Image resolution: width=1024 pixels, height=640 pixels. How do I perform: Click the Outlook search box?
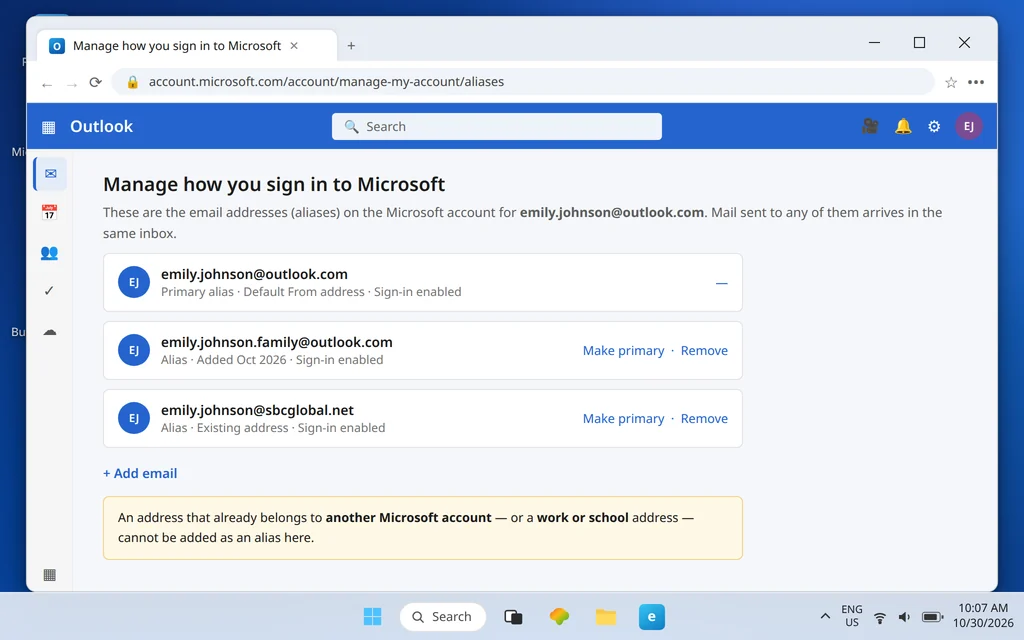tap(496, 127)
